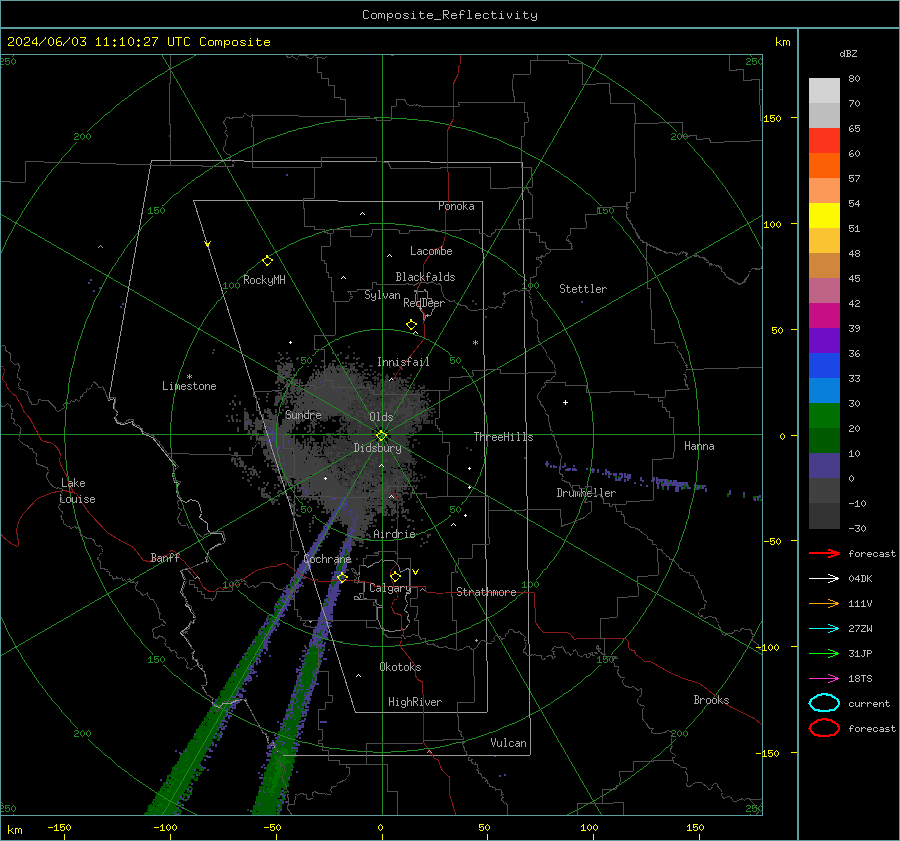Click the white 04DK arrow icon
Viewport: 900px width, 841px height.
[824, 578]
